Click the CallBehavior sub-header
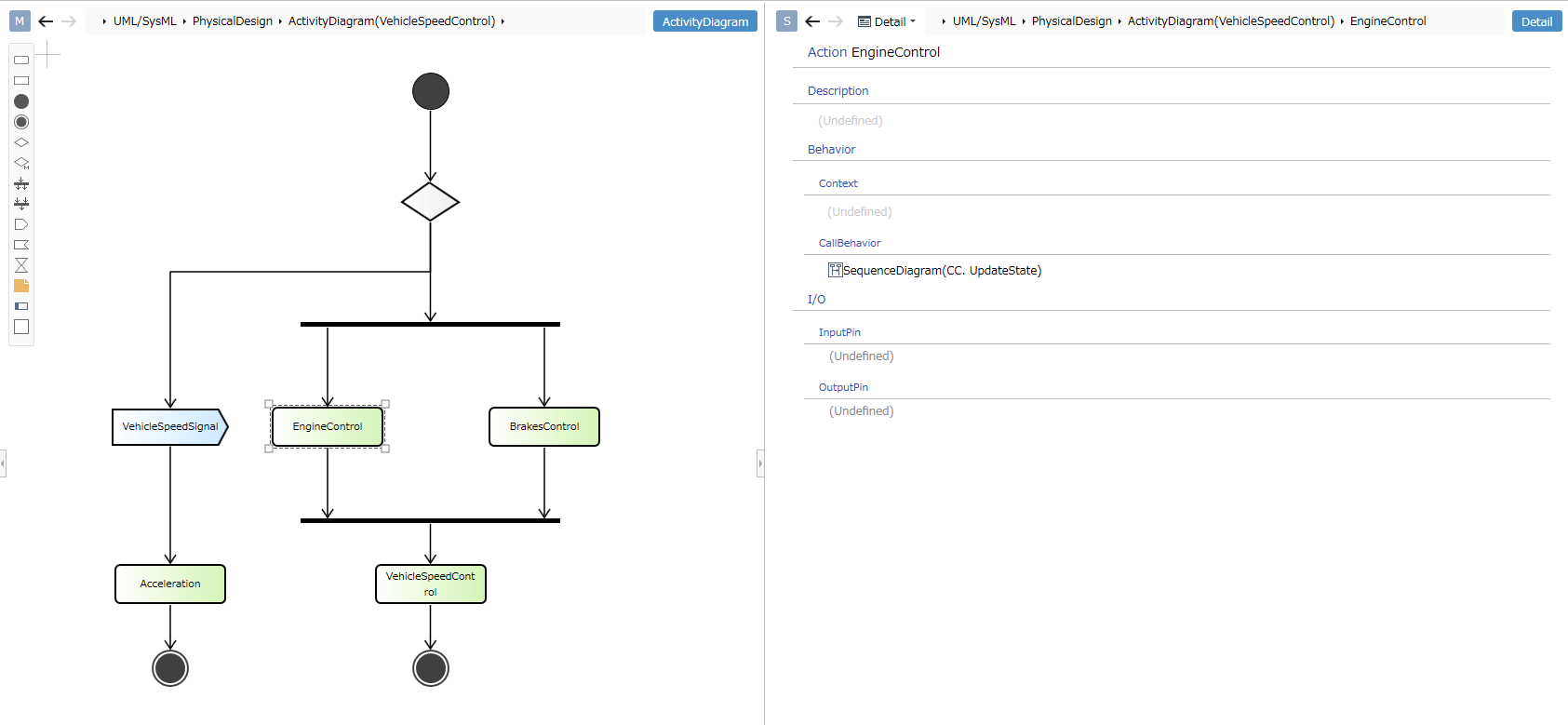 point(850,243)
